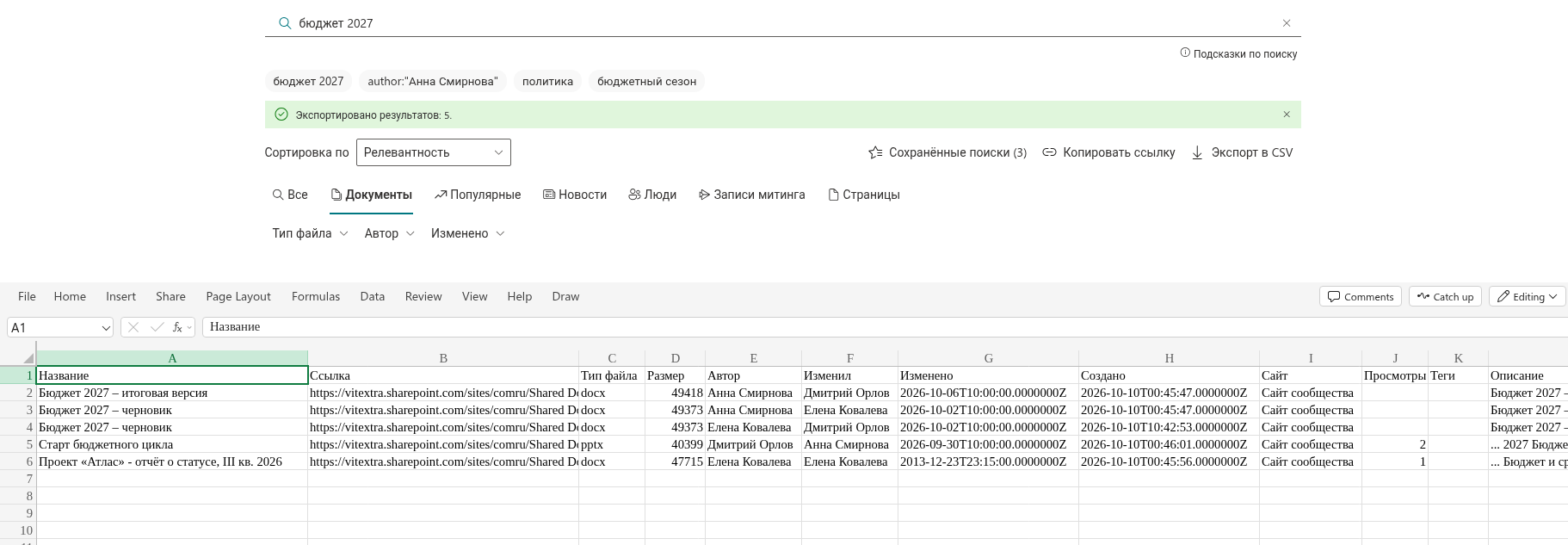
Task: Click into the search query field
Action: click(783, 23)
